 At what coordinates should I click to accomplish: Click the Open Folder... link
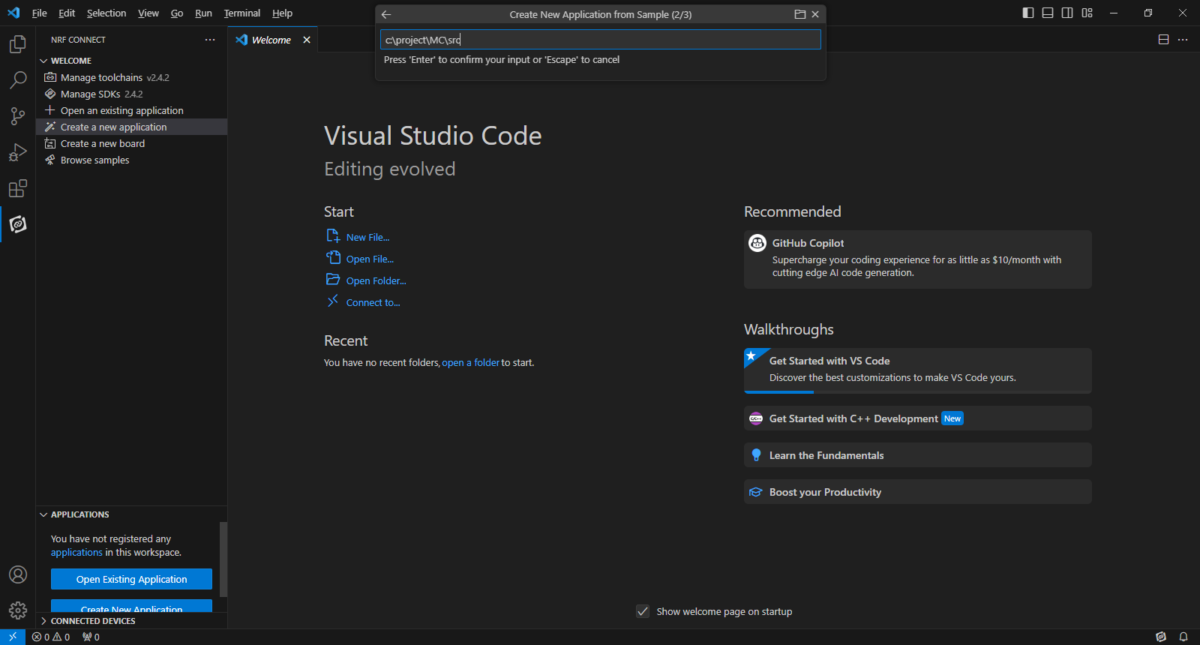pos(376,281)
